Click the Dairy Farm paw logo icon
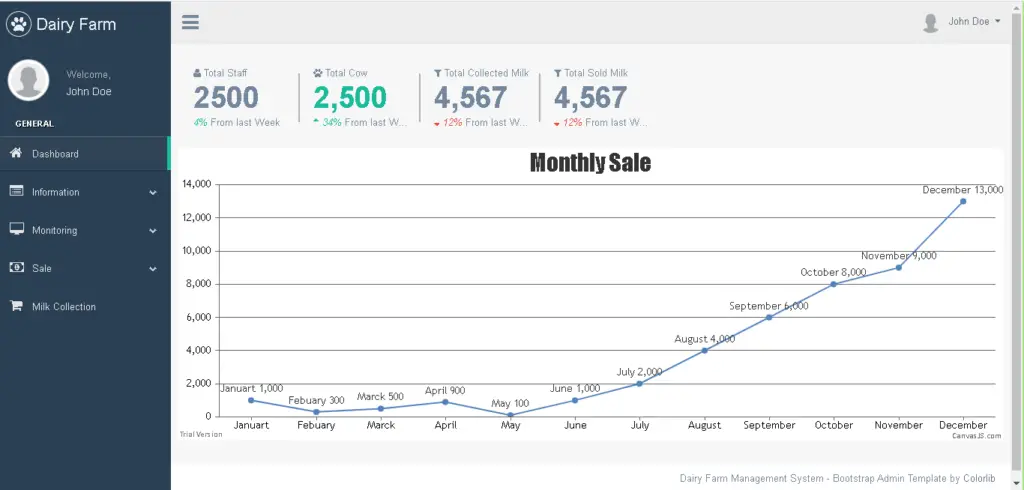Image resolution: width=1024 pixels, height=490 pixels. click(19, 24)
